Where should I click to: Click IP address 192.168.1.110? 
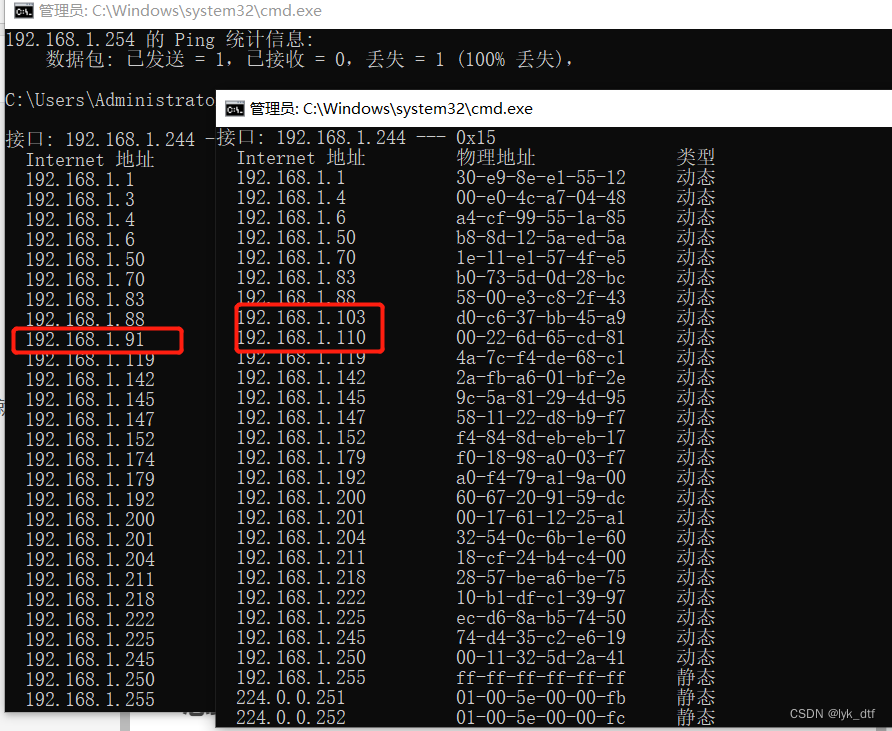(x=301, y=337)
